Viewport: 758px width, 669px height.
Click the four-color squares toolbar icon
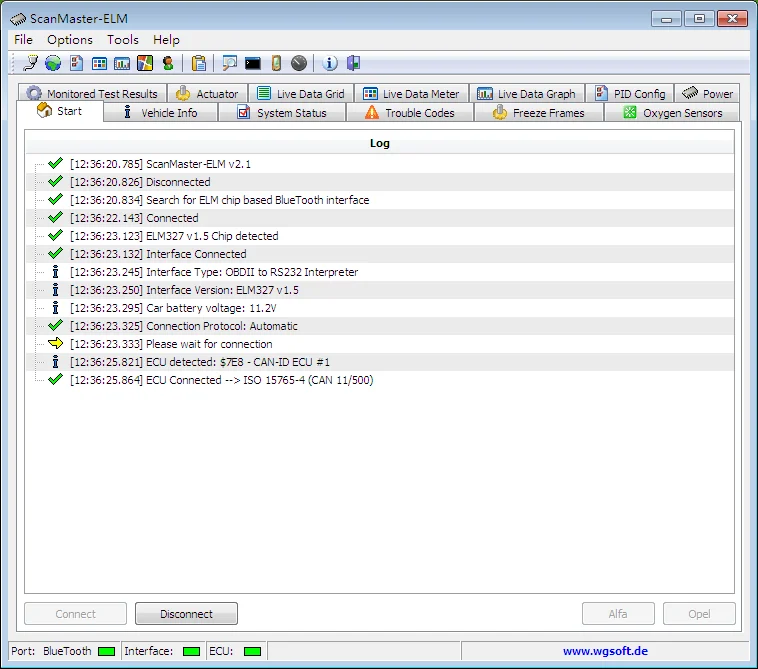click(x=145, y=63)
